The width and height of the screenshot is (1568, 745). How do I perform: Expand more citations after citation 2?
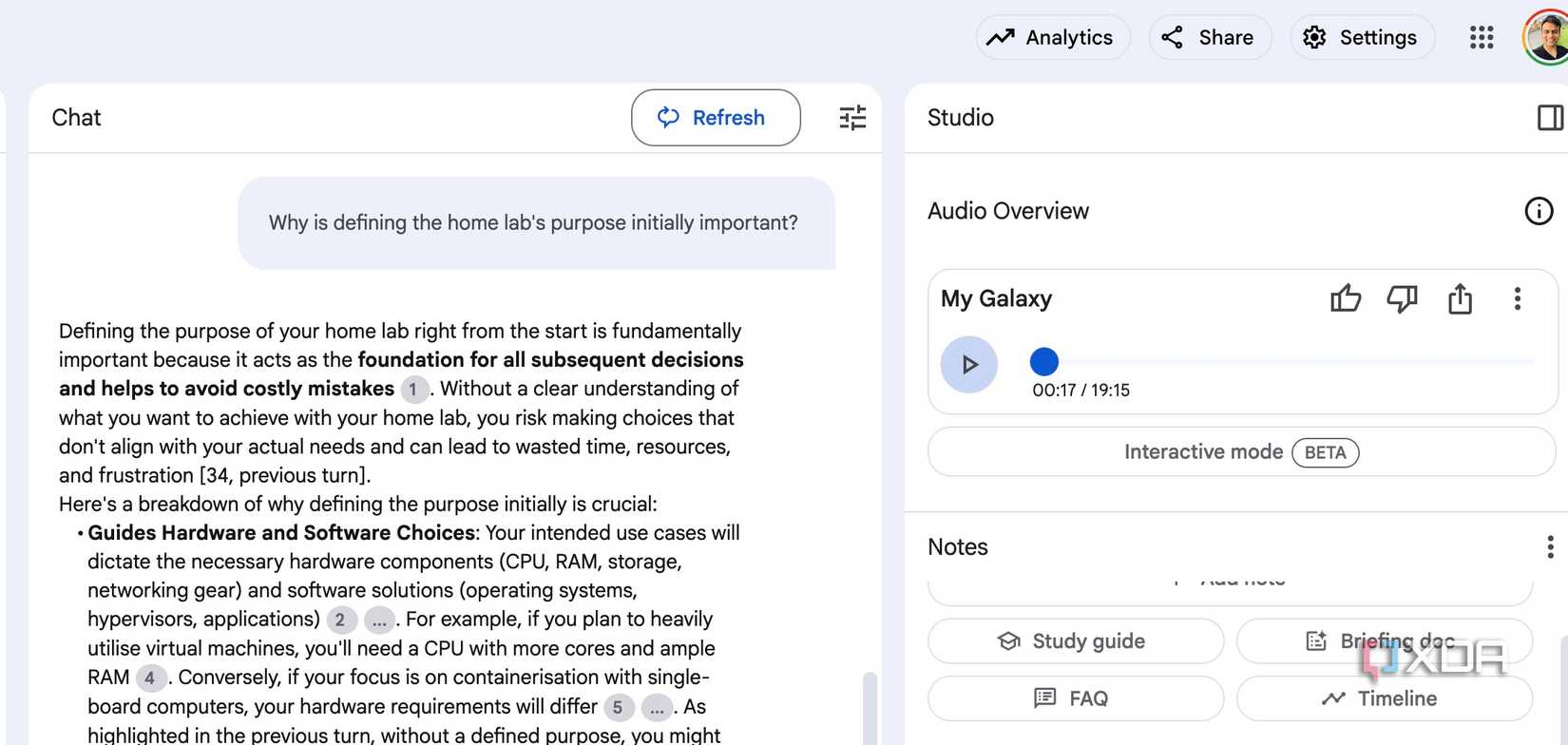[x=379, y=621]
